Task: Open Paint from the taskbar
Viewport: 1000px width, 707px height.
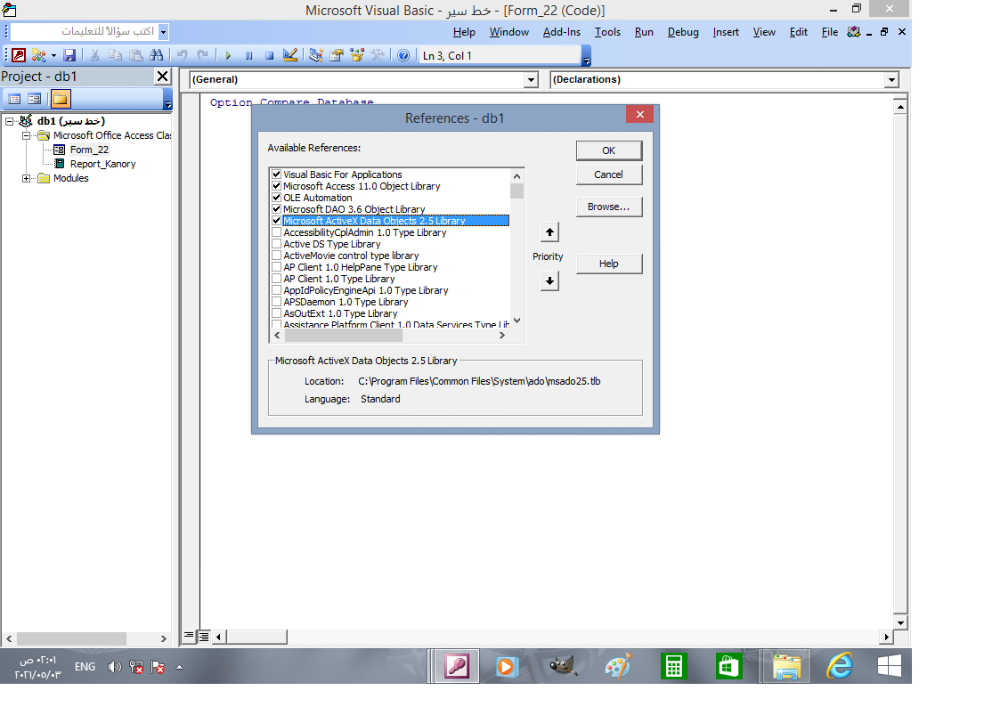Action: pos(617,666)
